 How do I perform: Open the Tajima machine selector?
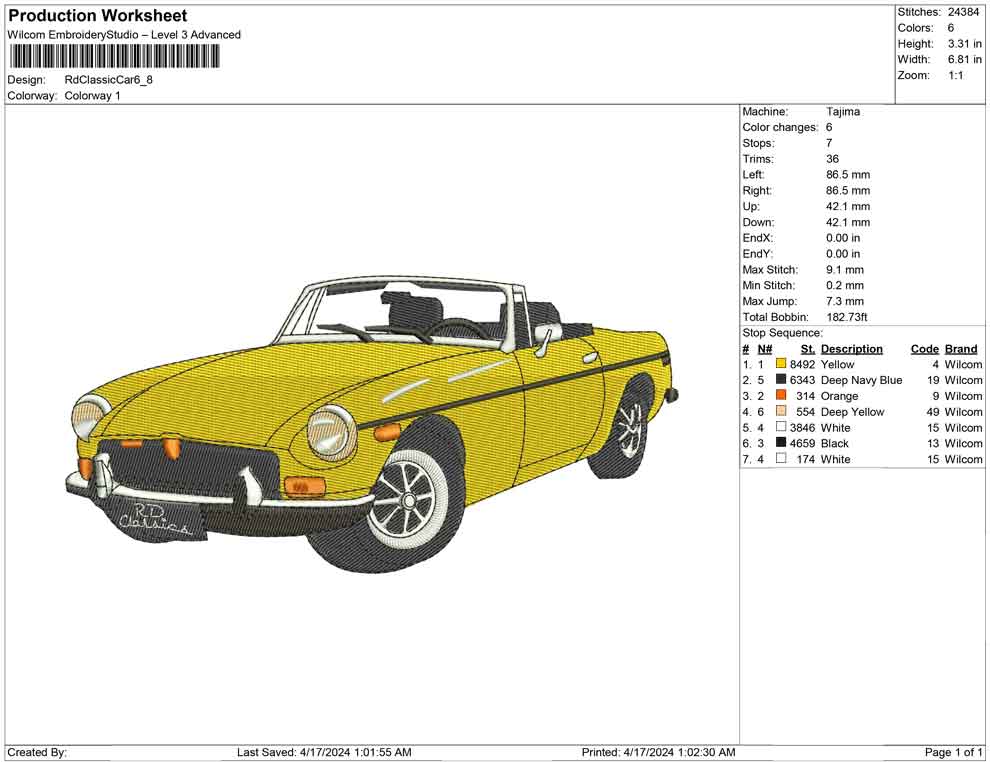842,112
